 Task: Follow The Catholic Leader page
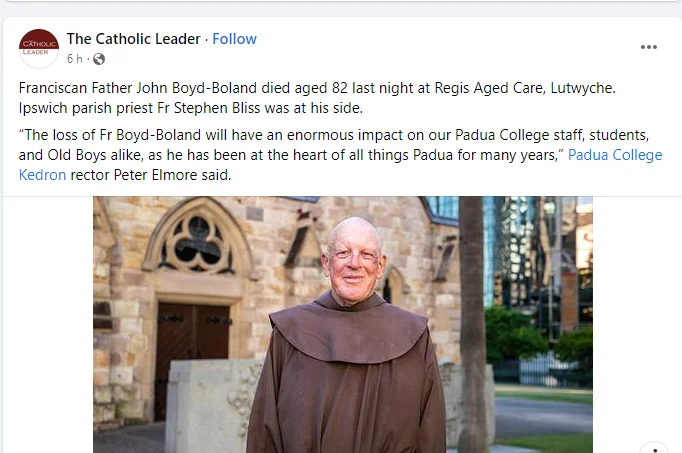(234, 39)
